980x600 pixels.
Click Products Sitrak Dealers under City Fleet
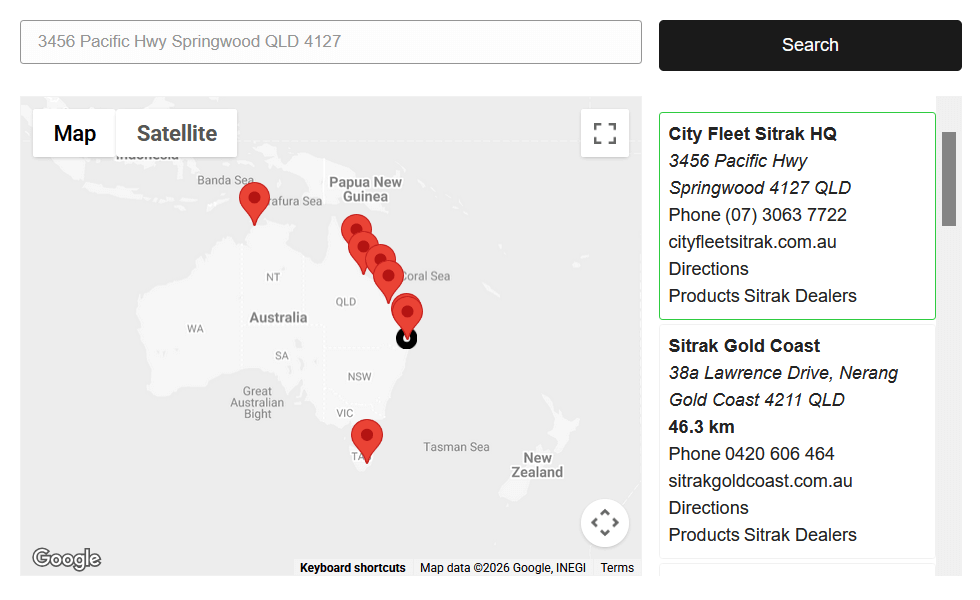[762, 296]
